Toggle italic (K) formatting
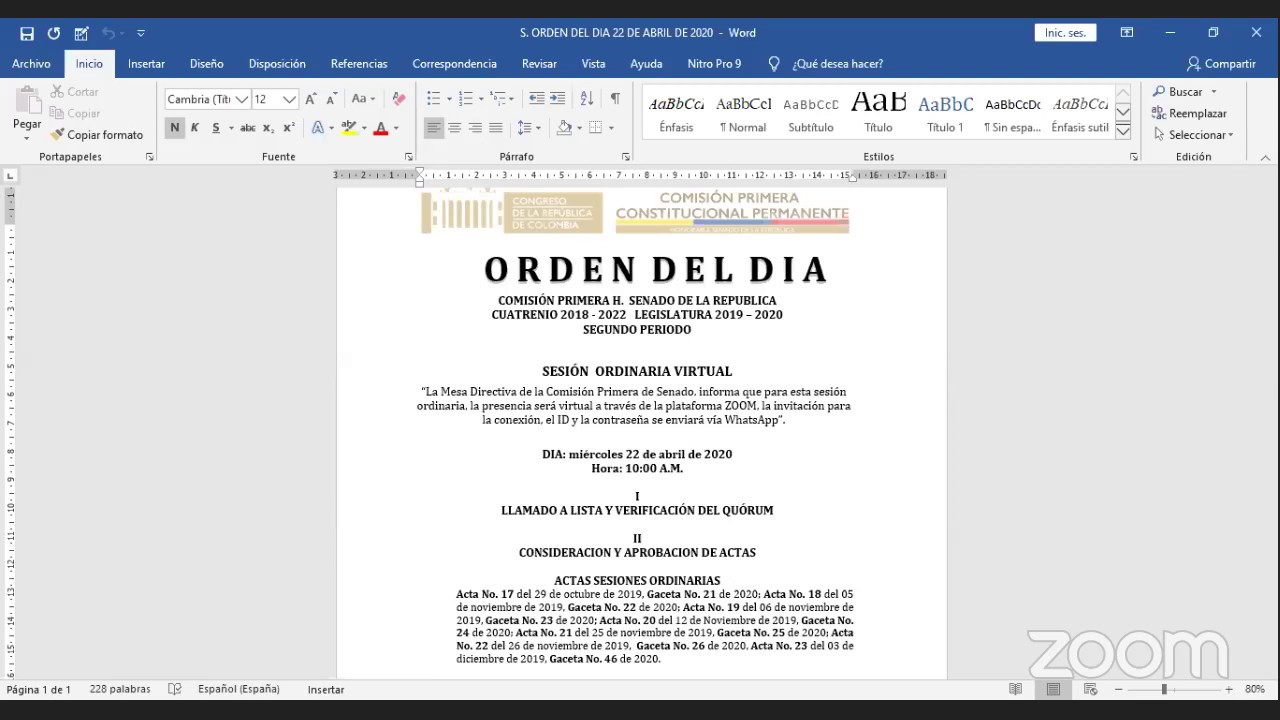Screen dimensions: 1280x720 click(195, 128)
